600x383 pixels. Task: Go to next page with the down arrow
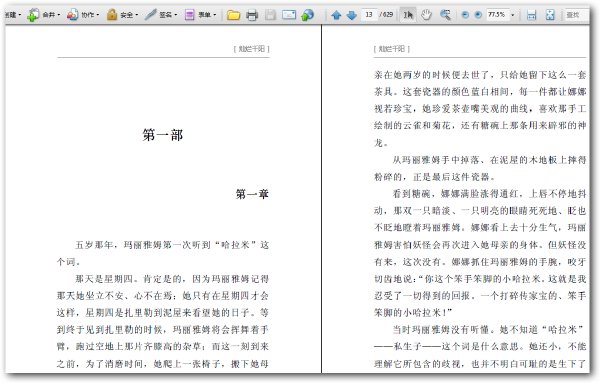point(351,15)
